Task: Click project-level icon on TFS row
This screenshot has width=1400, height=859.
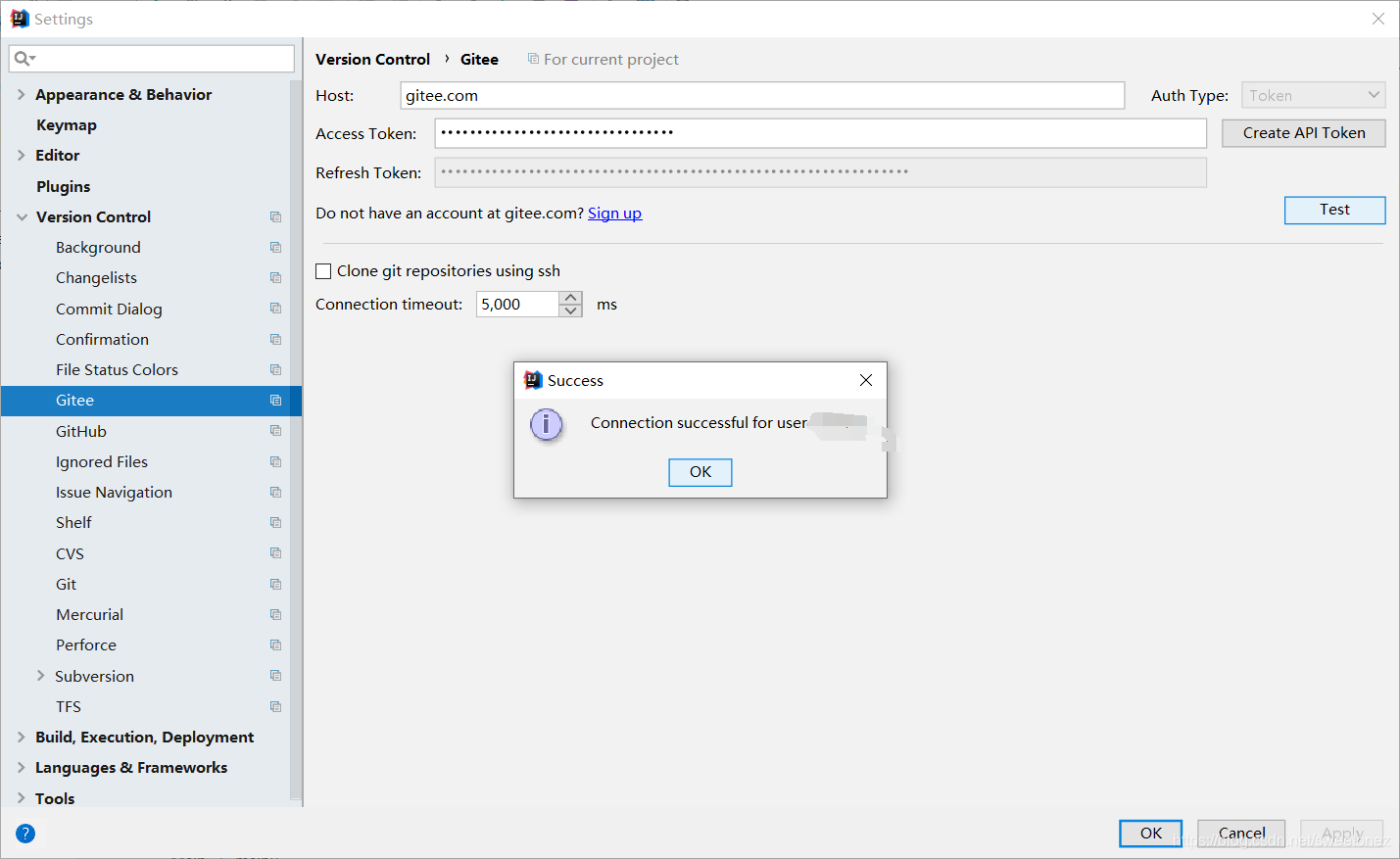Action: [x=275, y=706]
